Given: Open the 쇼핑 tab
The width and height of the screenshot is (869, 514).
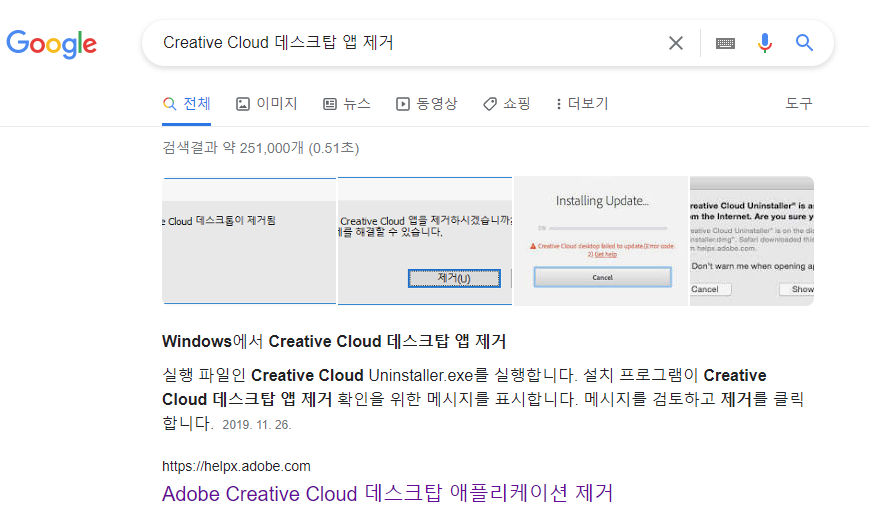Looking at the screenshot, I should point(507,104).
